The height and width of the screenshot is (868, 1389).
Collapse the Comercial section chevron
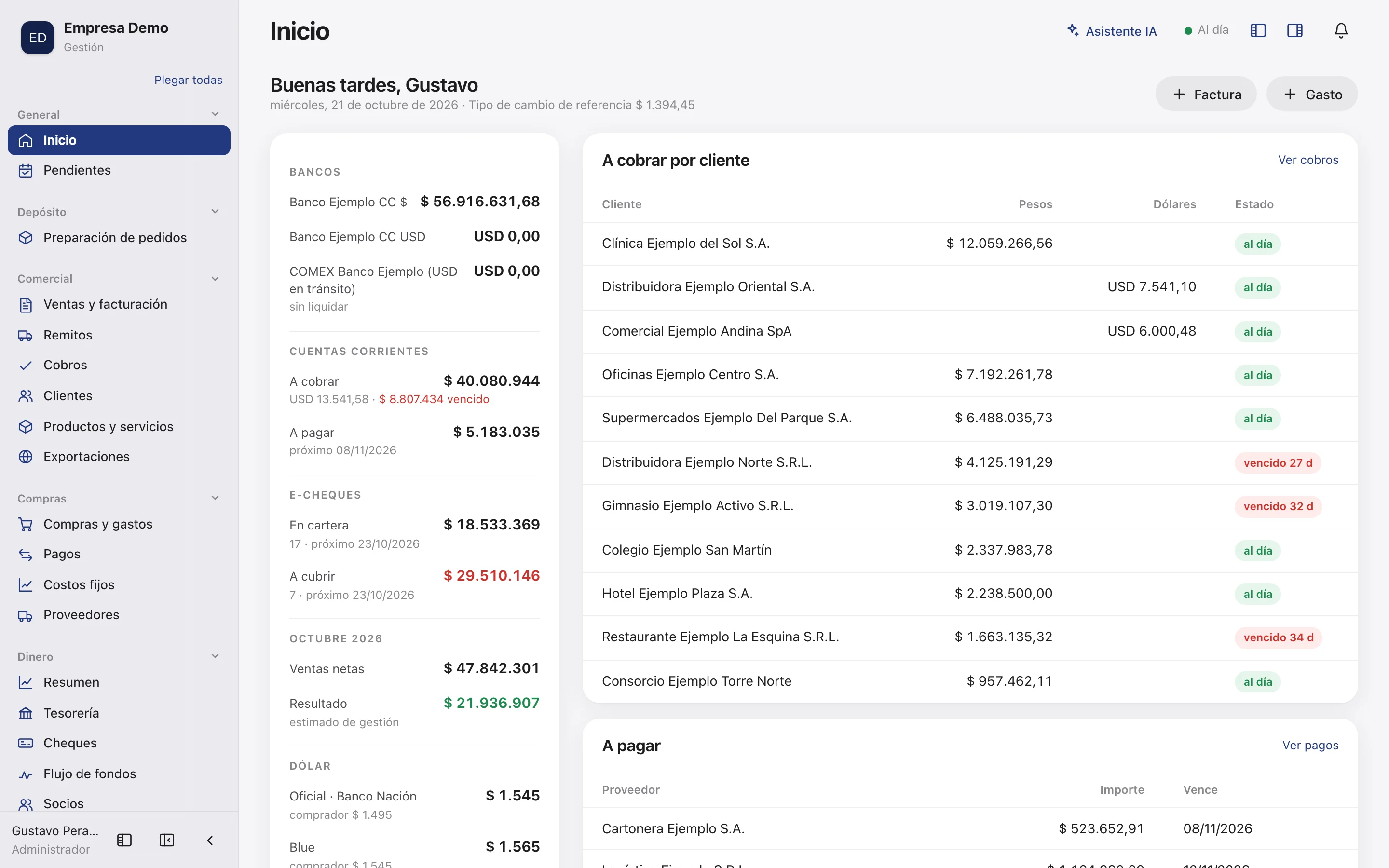pyautogui.click(x=215, y=279)
